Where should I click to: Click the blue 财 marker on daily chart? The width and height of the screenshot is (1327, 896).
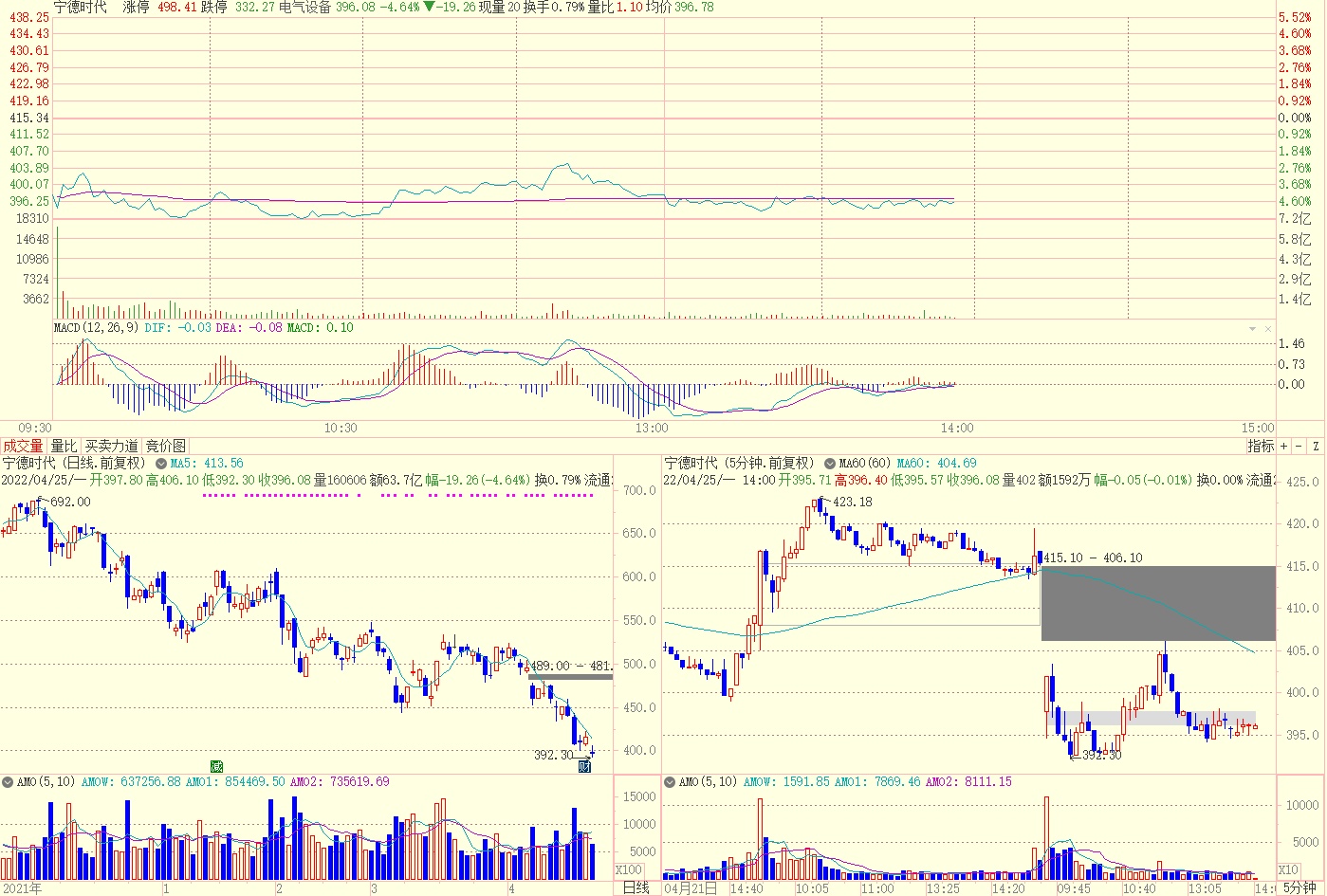[x=585, y=766]
